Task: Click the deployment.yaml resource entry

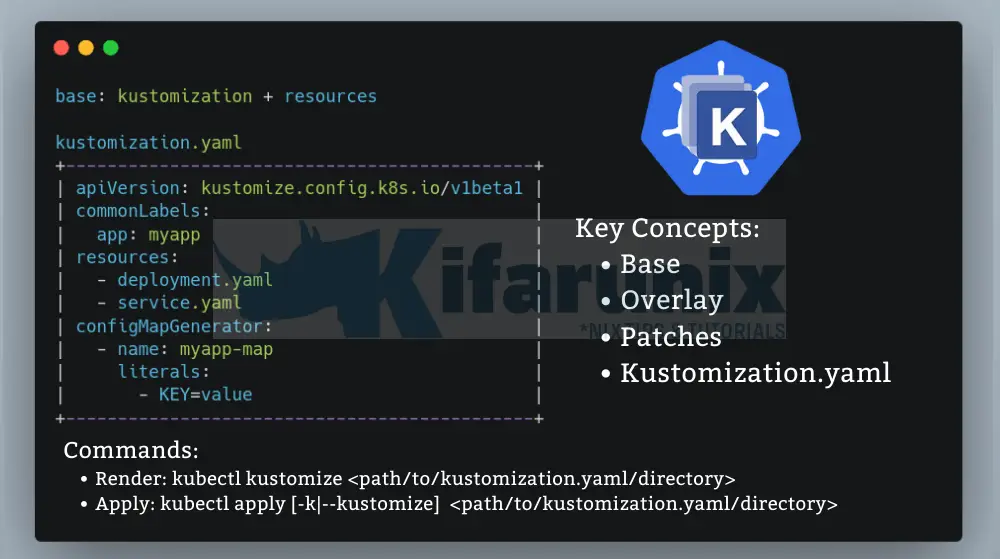Action: (194, 280)
